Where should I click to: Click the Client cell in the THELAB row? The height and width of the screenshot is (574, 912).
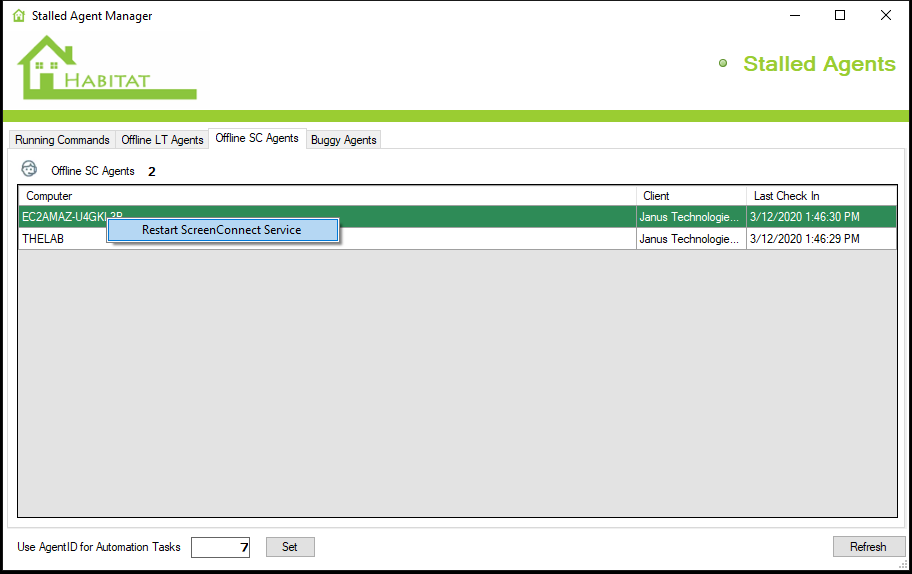690,240
